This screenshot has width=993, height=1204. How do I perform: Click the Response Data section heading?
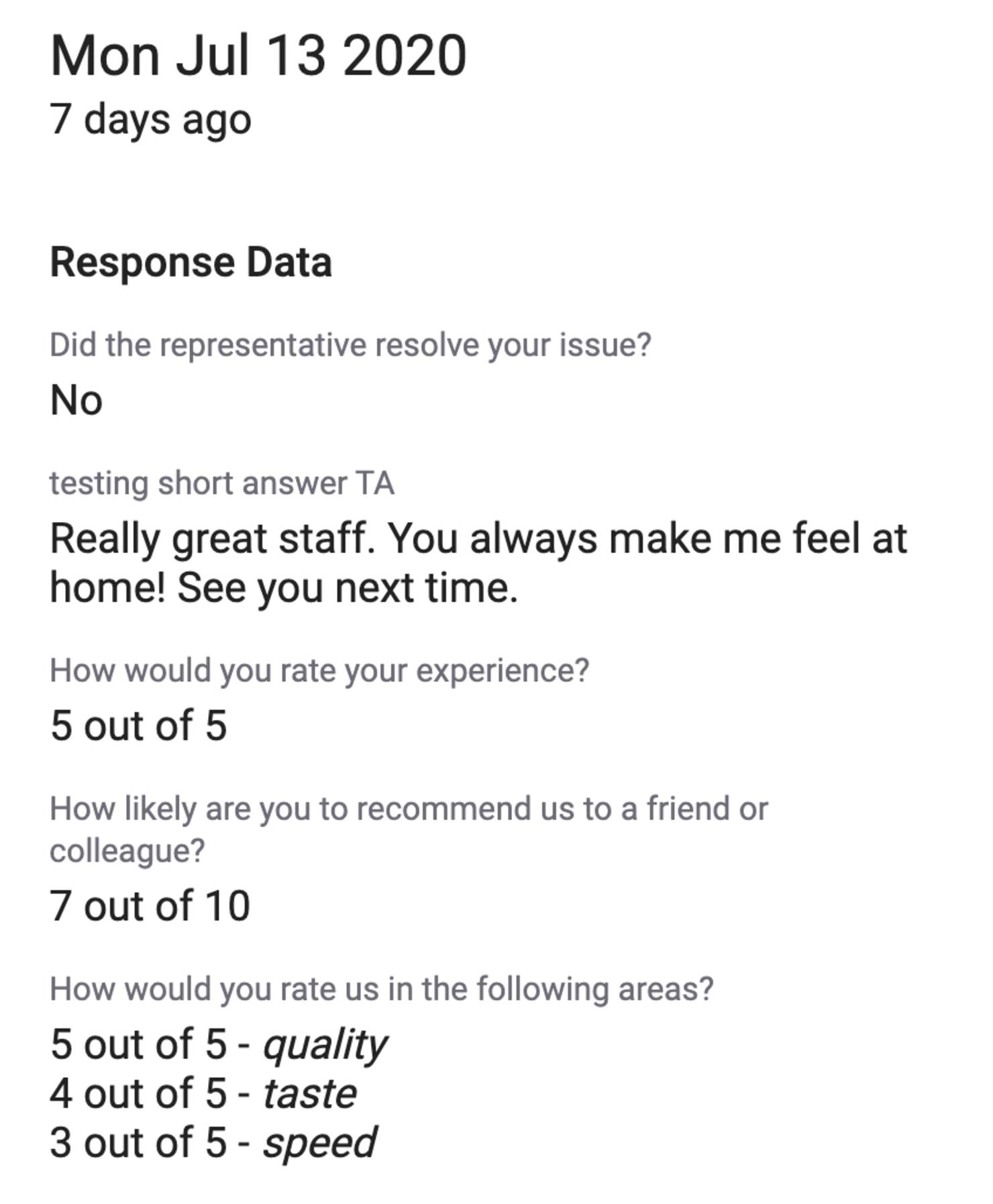(191, 262)
